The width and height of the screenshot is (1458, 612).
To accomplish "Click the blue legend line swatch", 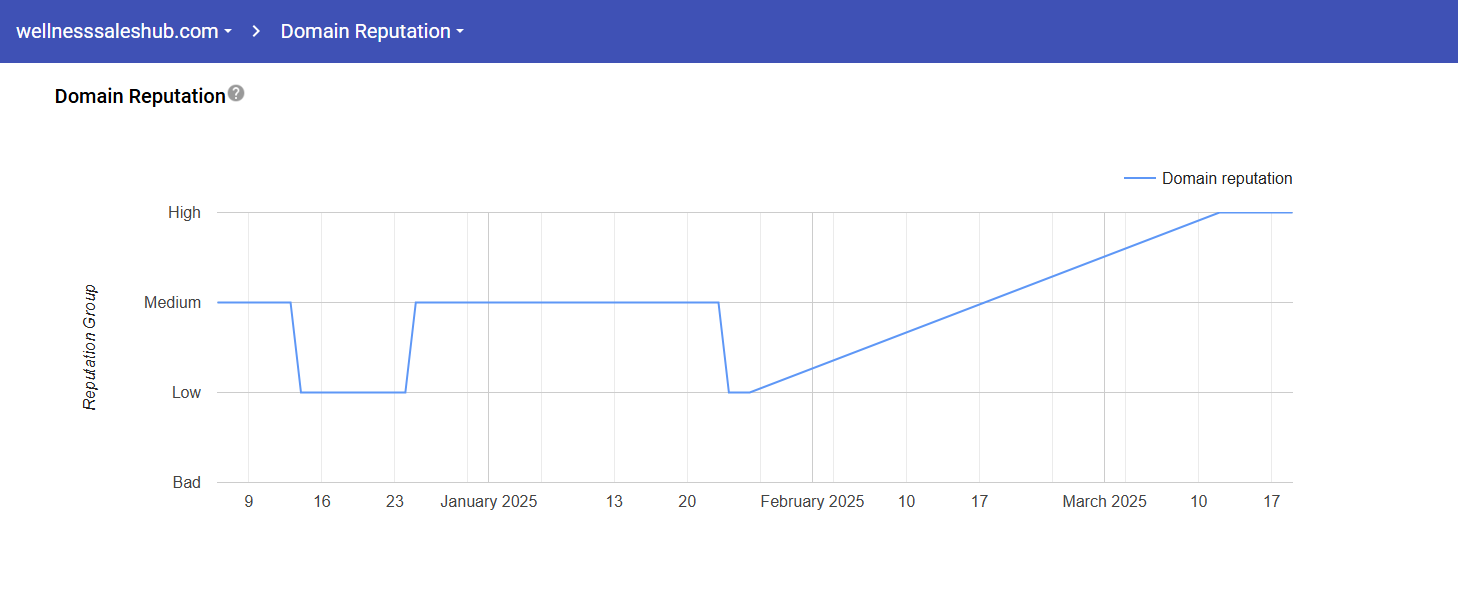I will pyautogui.click(x=1140, y=179).
